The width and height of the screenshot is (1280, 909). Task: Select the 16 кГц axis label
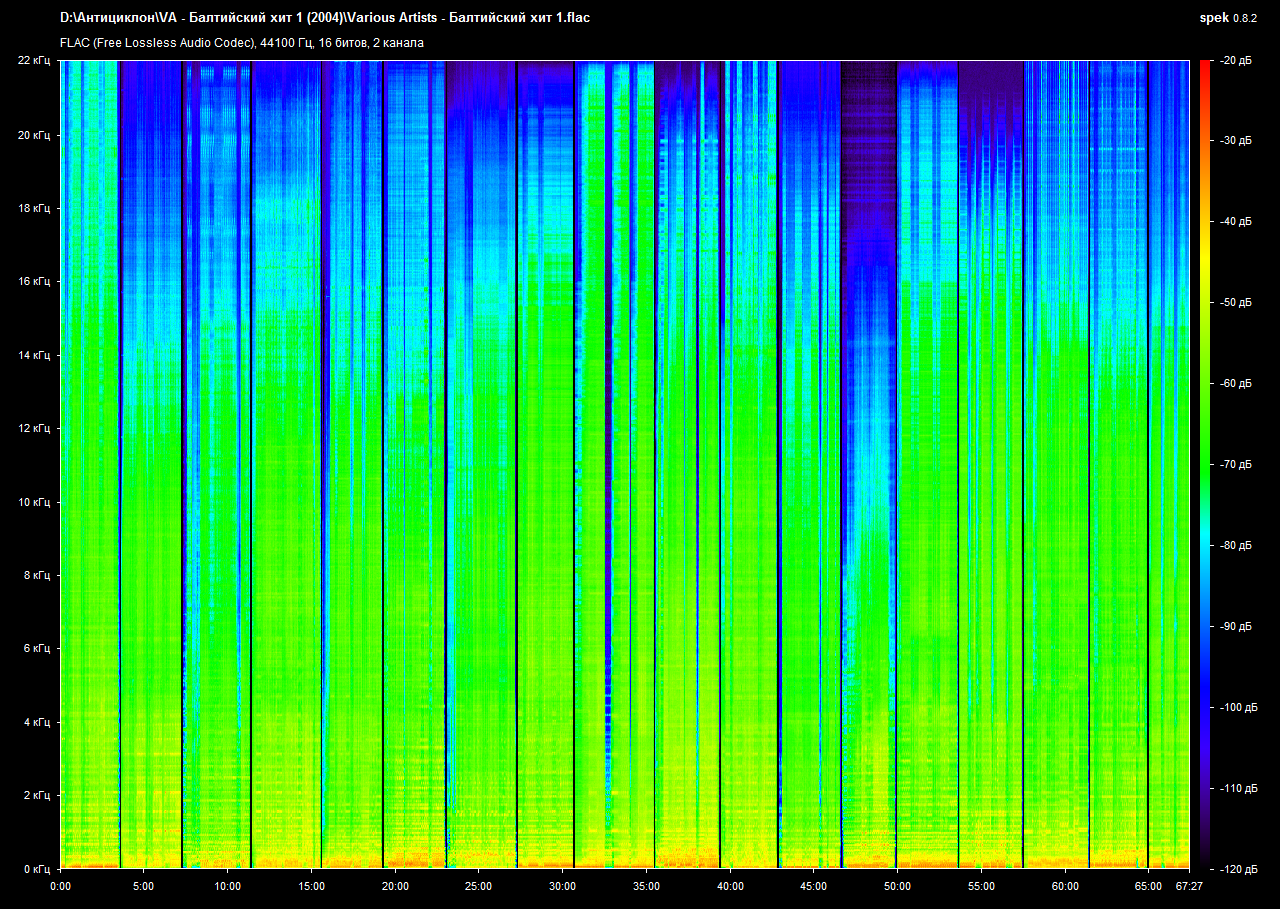tap(34, 282)
